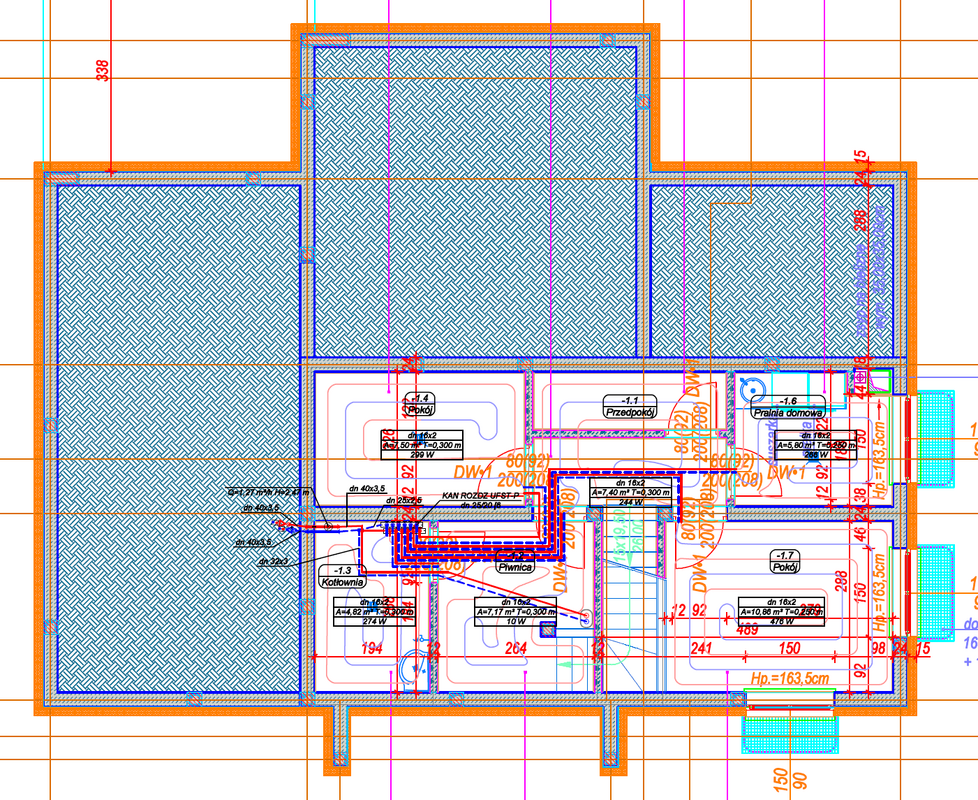This screenshot has width=978, height=800.
Task: Select the -1.4 Pokój room label
Action: coord(421,404)
